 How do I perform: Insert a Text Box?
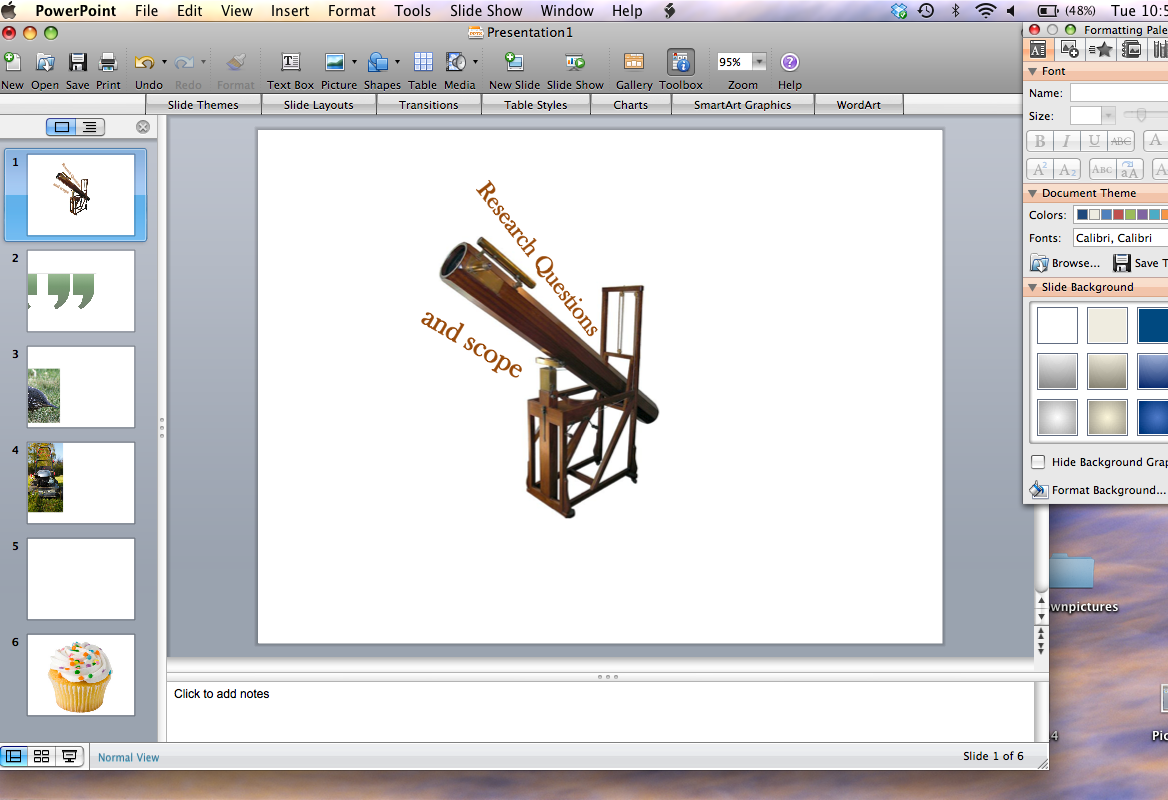(291, 63)
